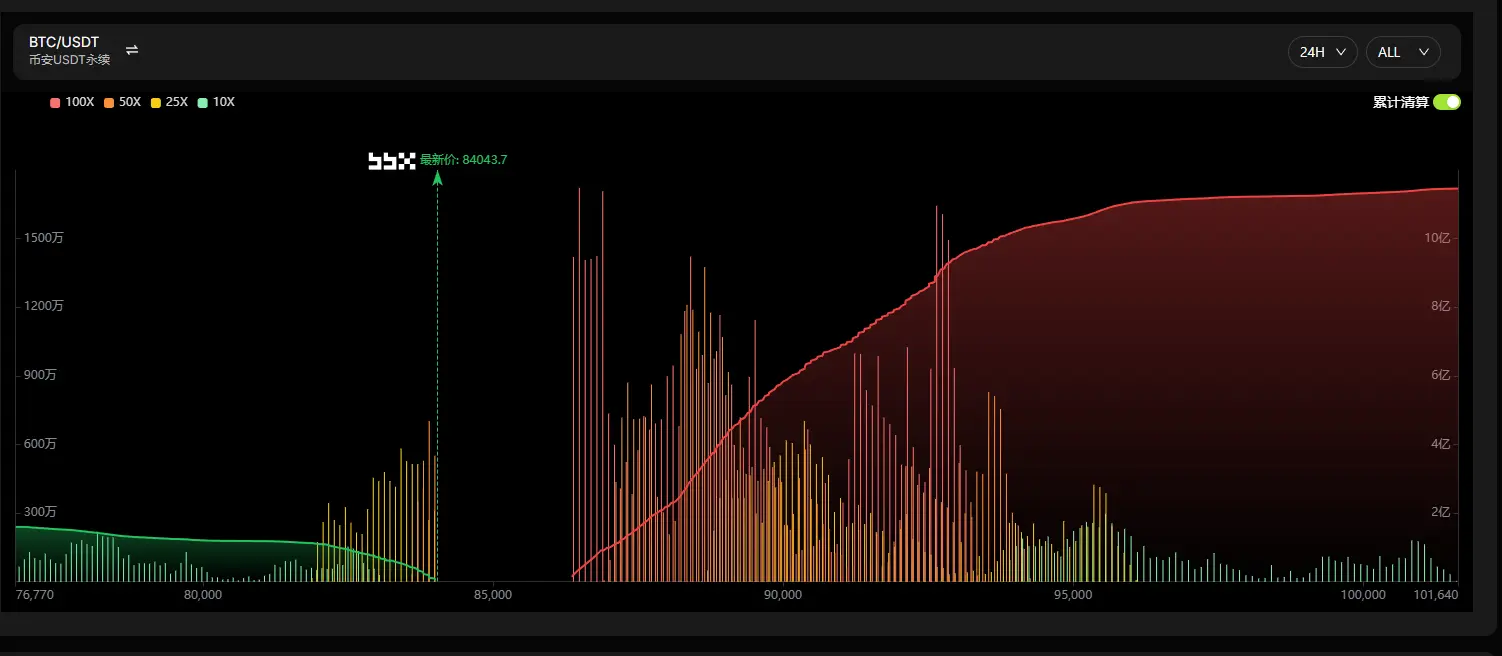Toggle the 累计清算 switch off

point(1447,102)
